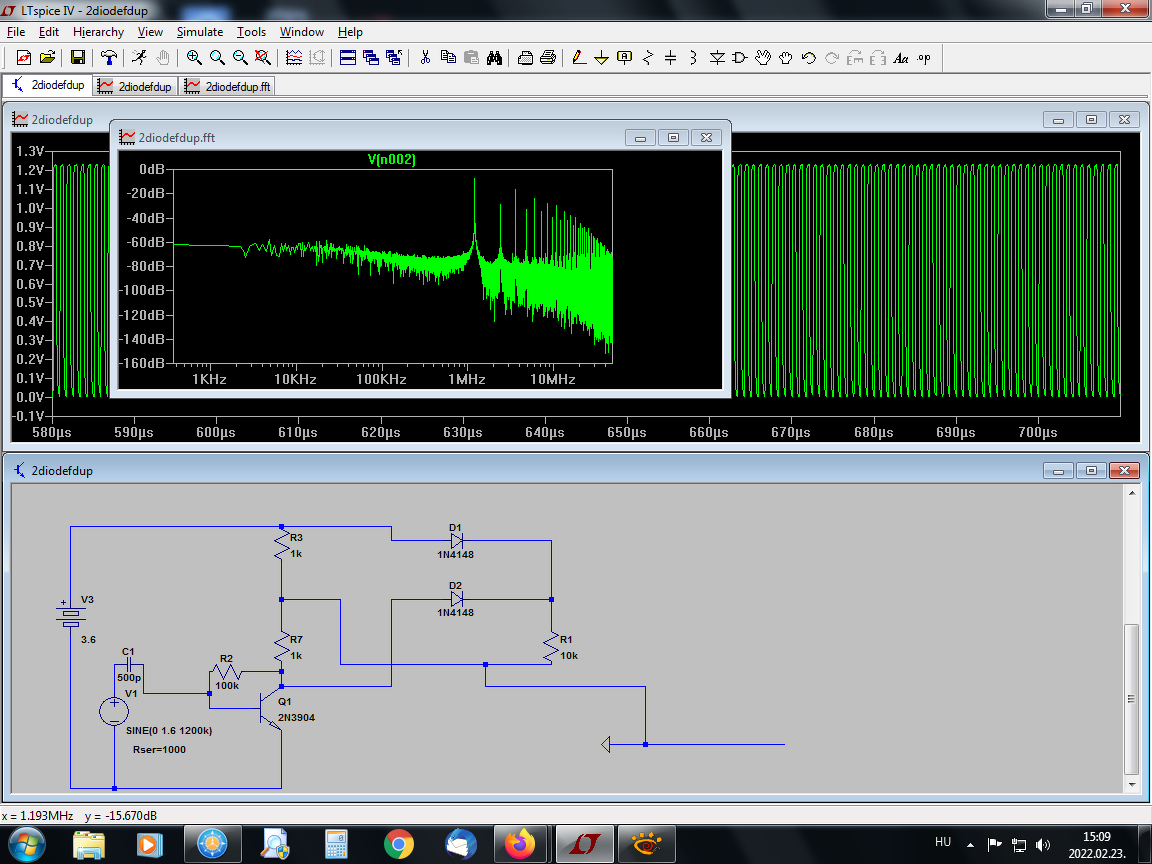Open the Simulate menu
The width and height of the screenshot is (1152, 864).
pyautogui.click(x=200, y=32)
